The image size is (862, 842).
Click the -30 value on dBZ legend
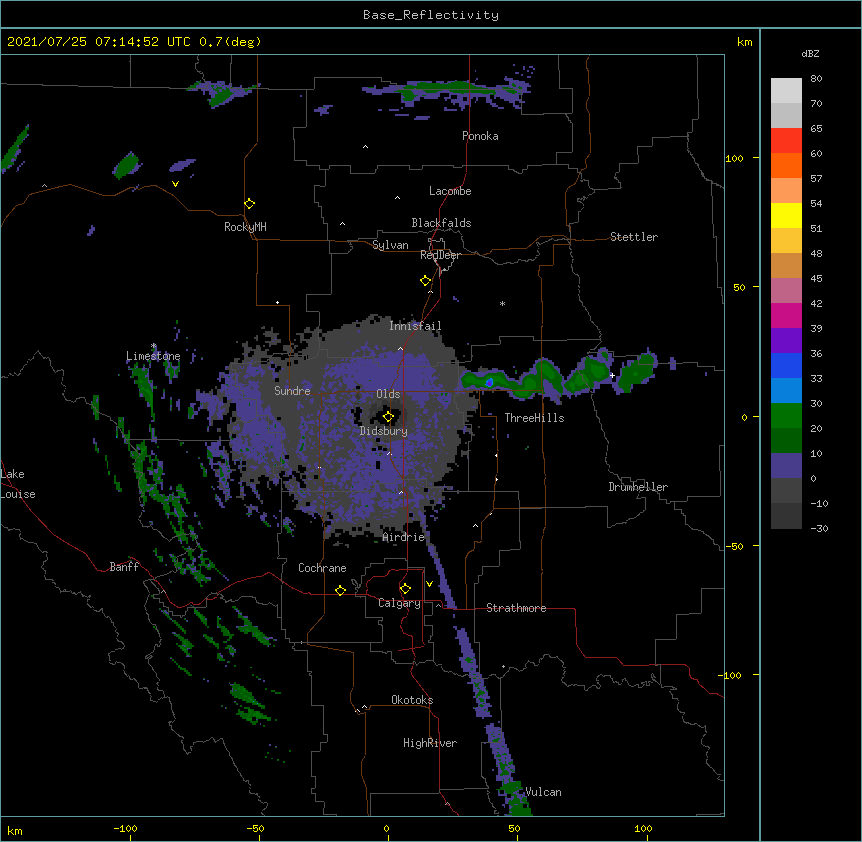tap(819, 528)
